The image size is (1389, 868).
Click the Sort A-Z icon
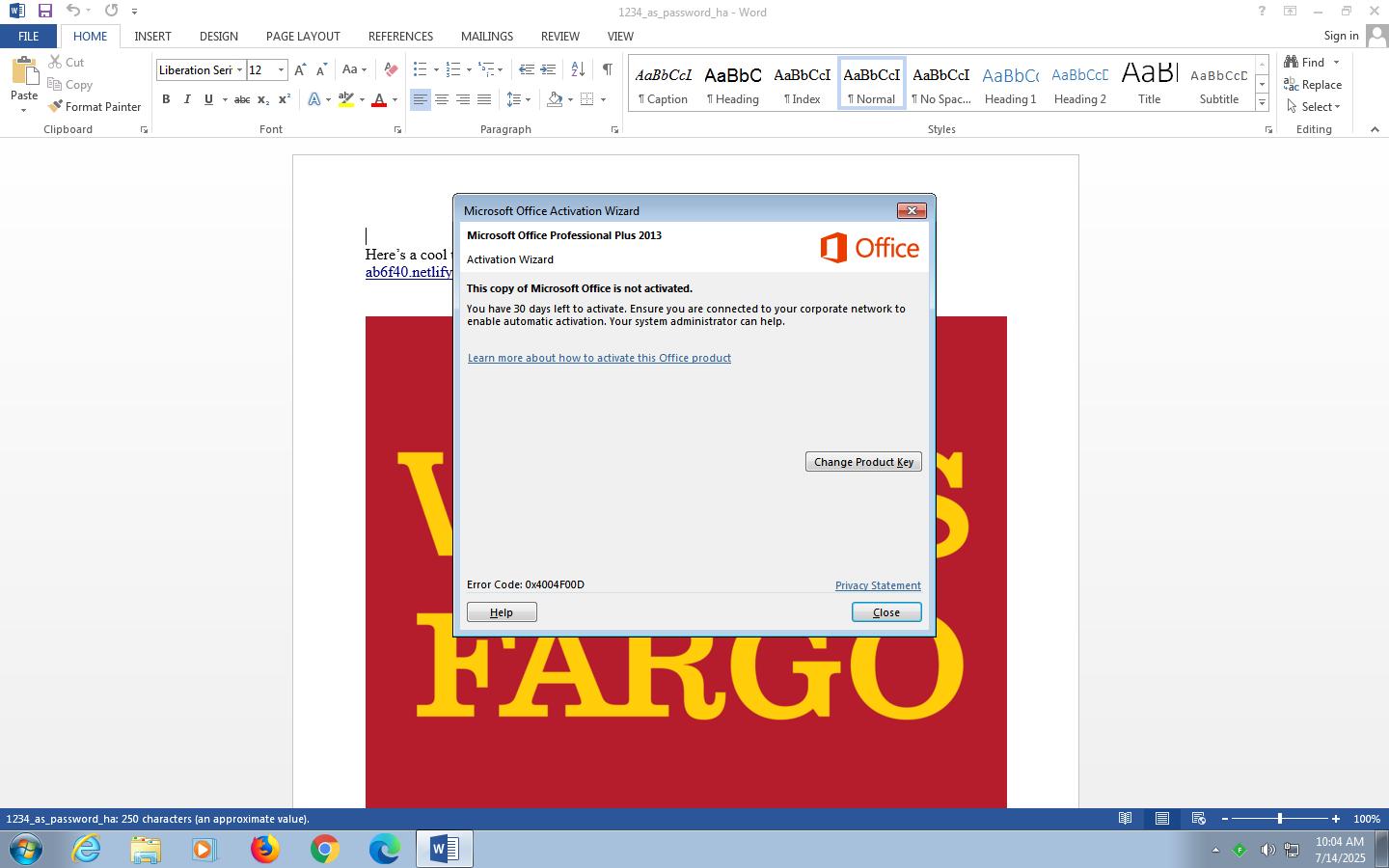click(578, 69)
